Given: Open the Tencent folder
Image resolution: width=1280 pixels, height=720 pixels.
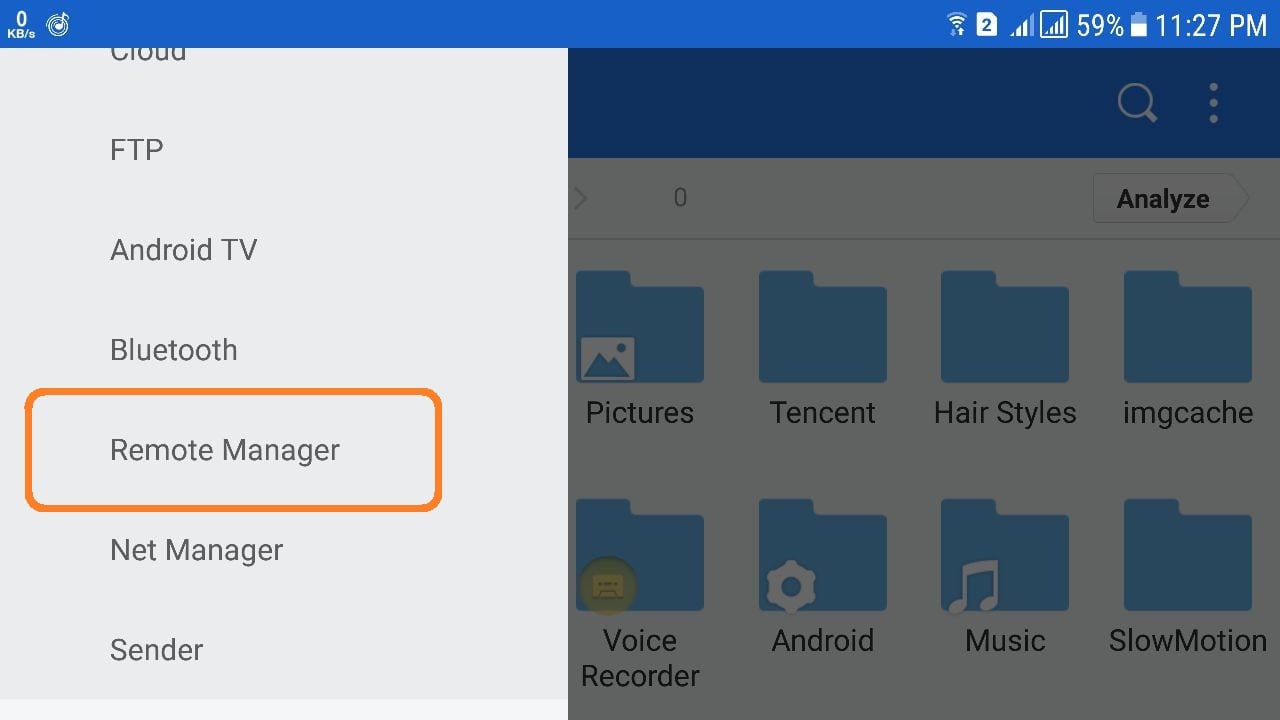Looking at the screenshot, I should coord(822,328).
